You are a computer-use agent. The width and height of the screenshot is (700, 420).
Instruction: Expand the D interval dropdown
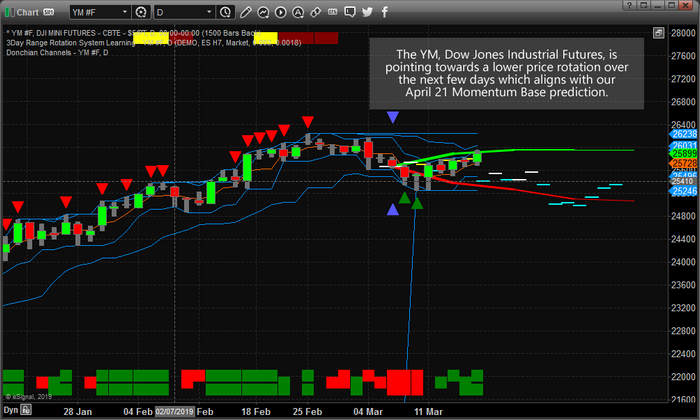[209, 12]
